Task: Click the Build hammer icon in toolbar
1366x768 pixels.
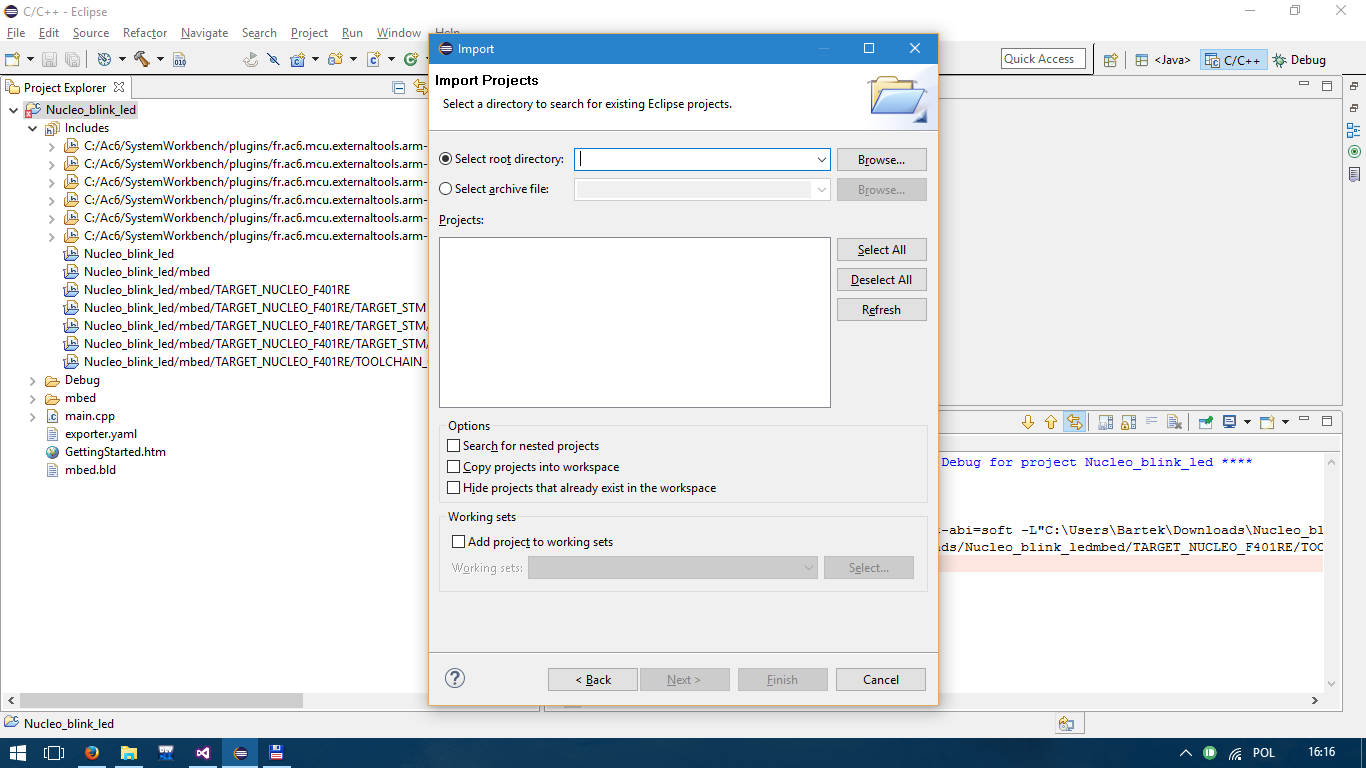Action: [141, 59]
